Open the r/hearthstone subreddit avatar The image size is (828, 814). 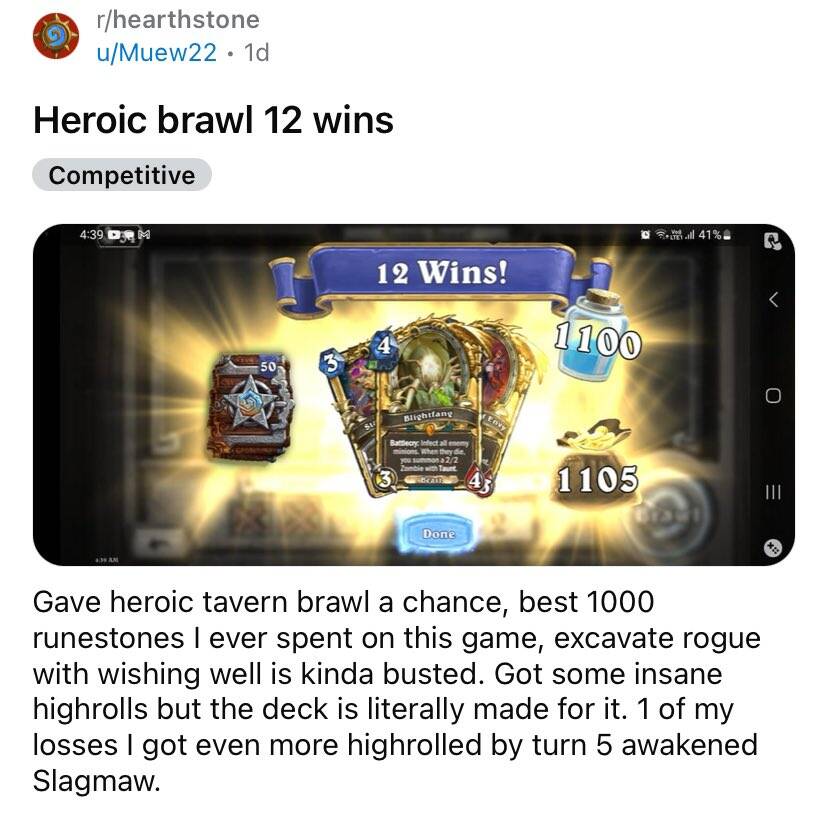click(55, 36)
